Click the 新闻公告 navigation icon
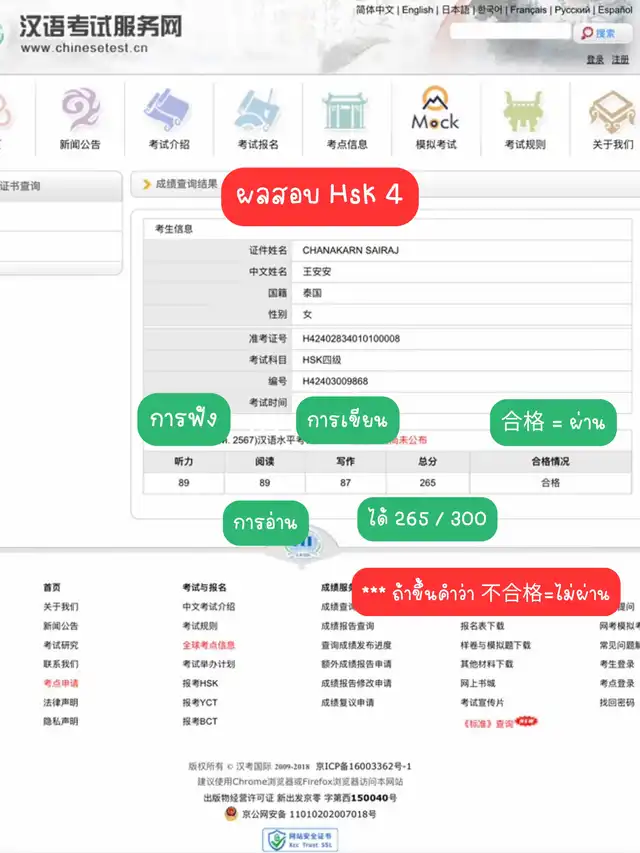 click(80, 112)
